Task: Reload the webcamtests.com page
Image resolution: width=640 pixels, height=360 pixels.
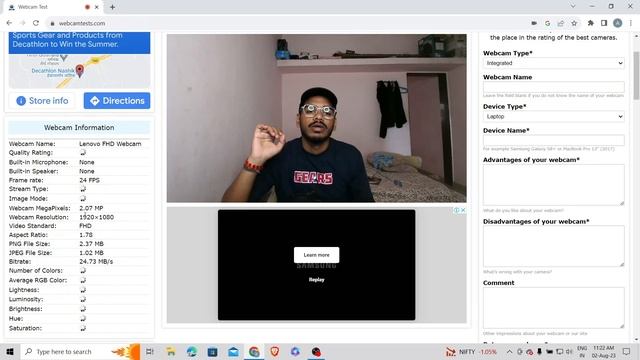Action: 36,23
